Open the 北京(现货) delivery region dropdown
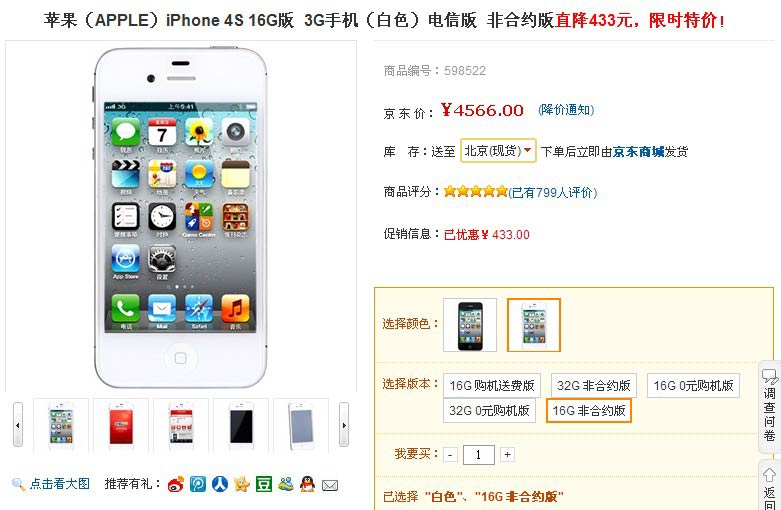781x510 pixels. (498, 150)
